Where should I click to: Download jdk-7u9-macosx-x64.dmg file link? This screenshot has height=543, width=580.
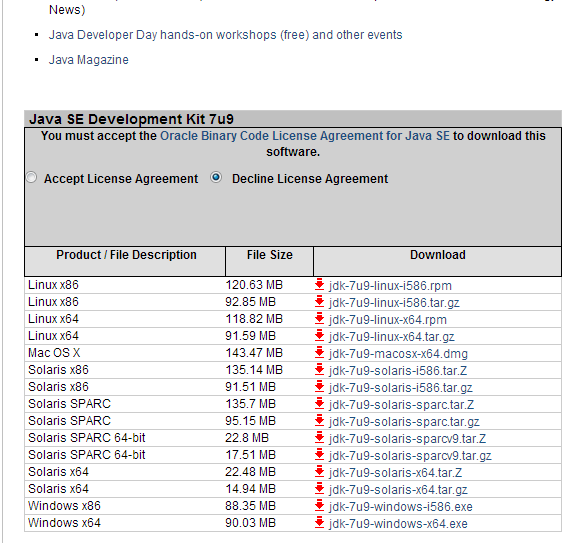[398, 354]
